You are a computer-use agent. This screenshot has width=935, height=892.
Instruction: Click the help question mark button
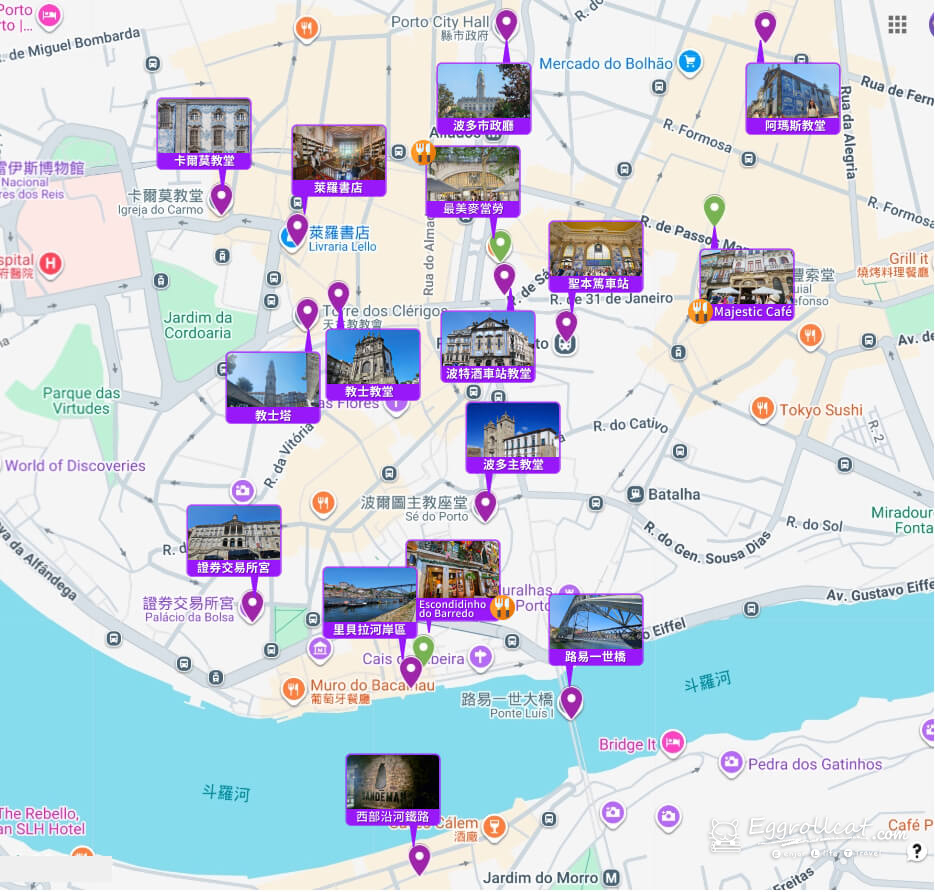click(x=917, y=851)
